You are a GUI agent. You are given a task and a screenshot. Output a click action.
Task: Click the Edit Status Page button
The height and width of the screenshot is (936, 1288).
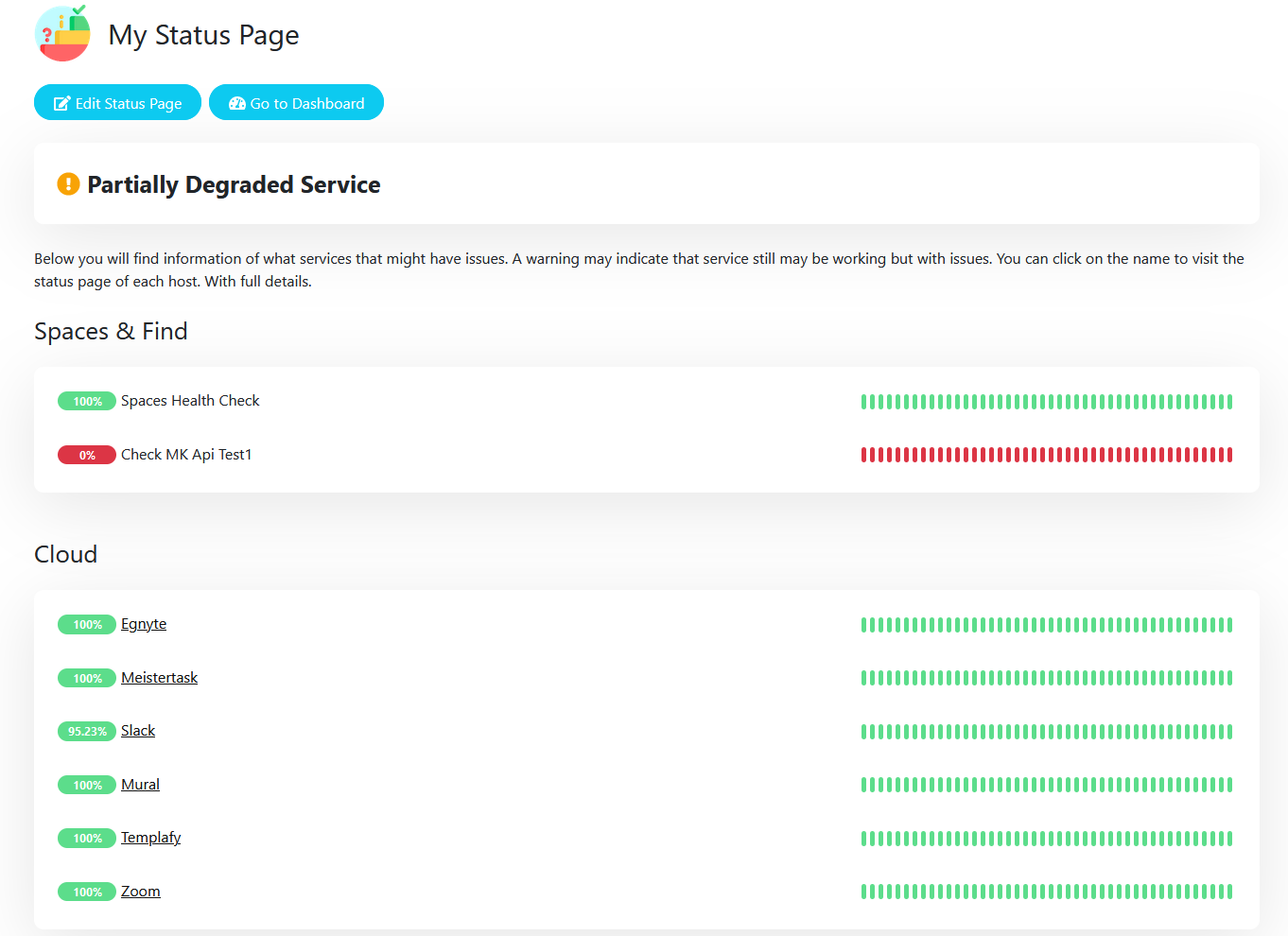pos(117,103)
